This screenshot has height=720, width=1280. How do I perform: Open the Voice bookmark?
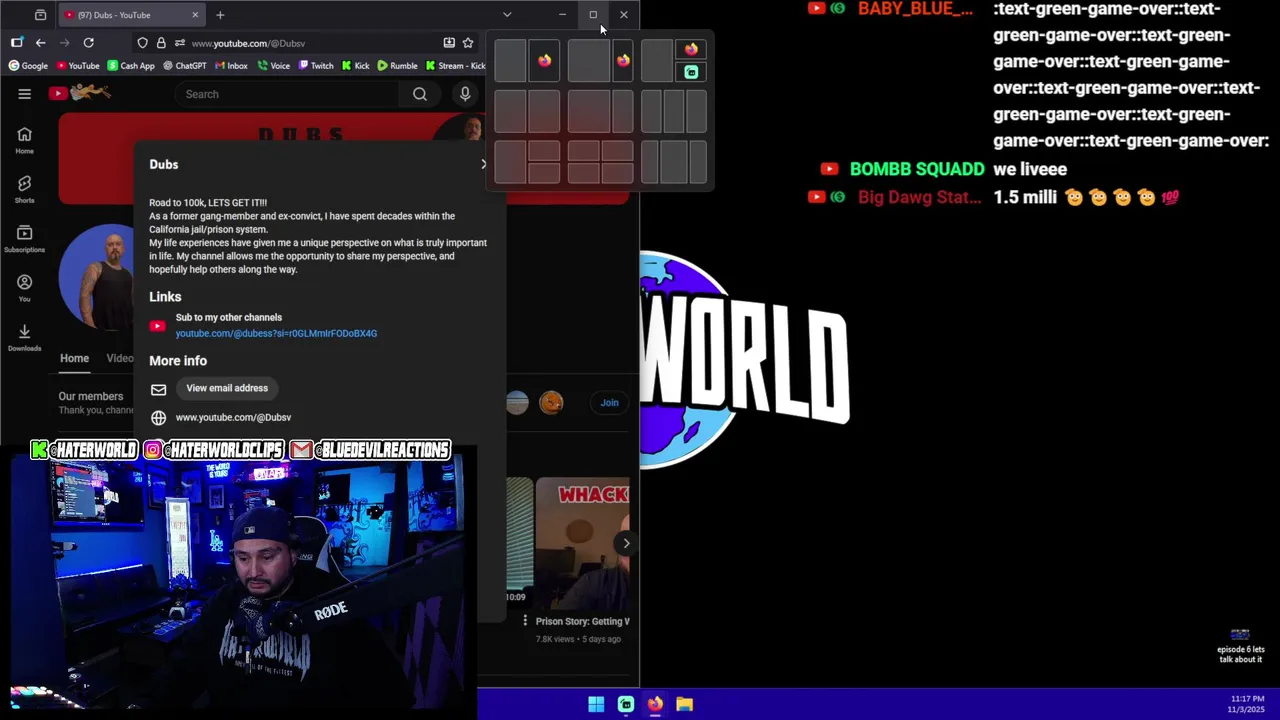(x=273, y=66)
